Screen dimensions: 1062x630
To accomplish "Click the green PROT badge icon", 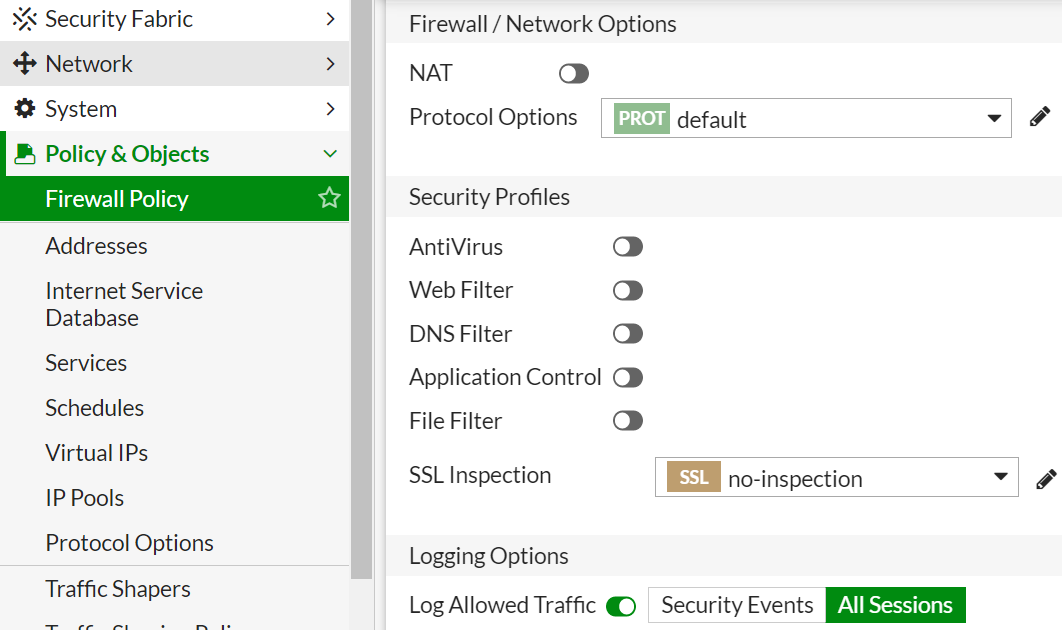I will (641, 118).
